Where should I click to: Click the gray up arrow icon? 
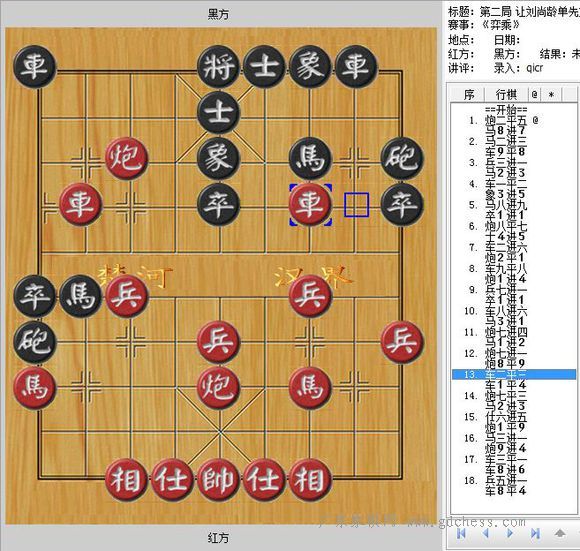coord(560,533)
